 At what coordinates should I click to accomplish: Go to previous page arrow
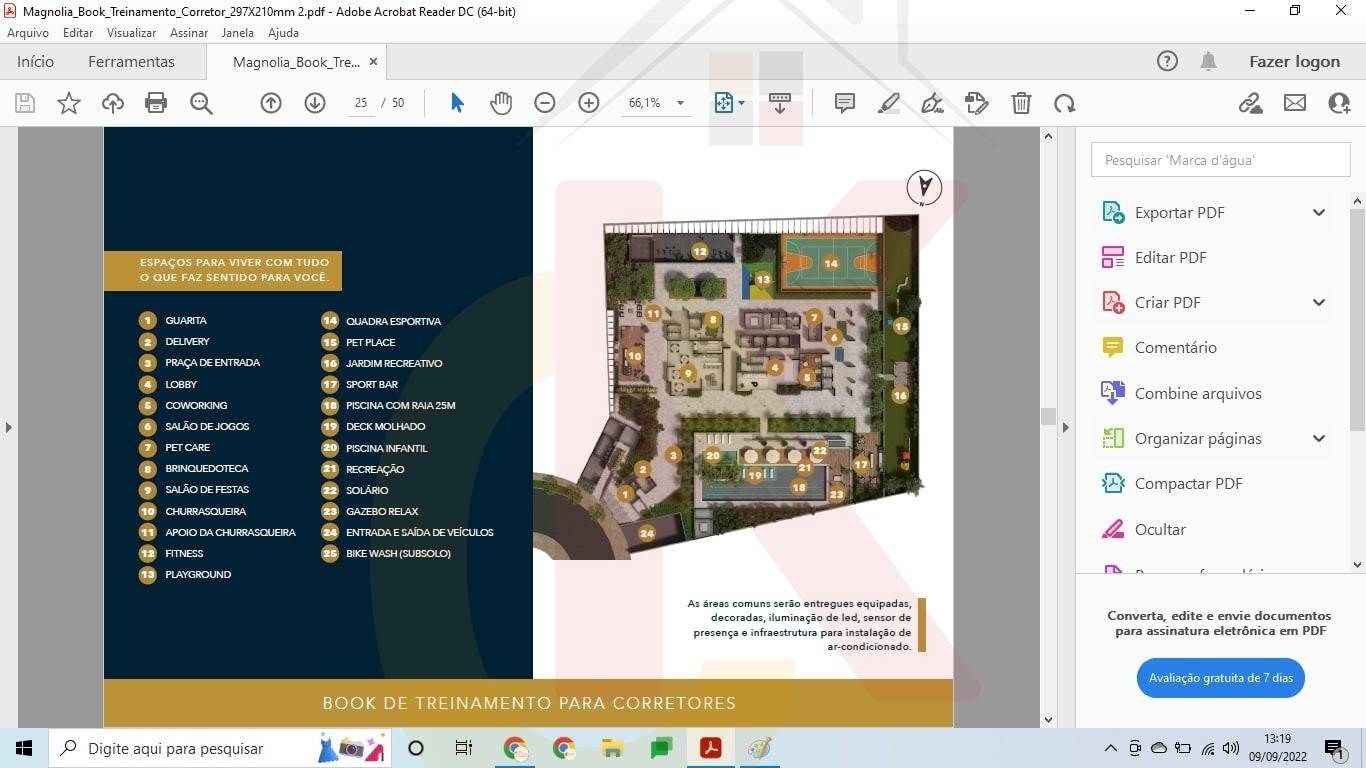coord(271,103)
